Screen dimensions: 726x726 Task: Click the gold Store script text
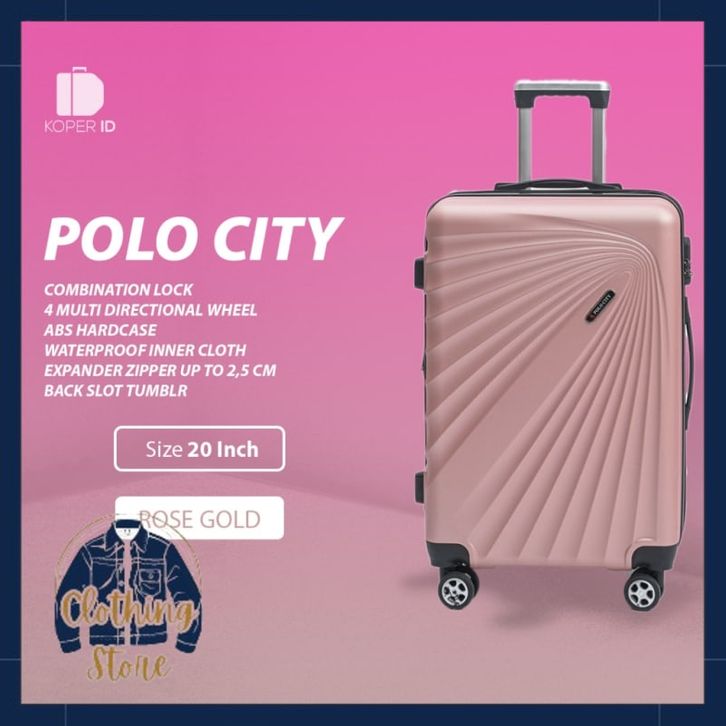[x=128, y=664]
